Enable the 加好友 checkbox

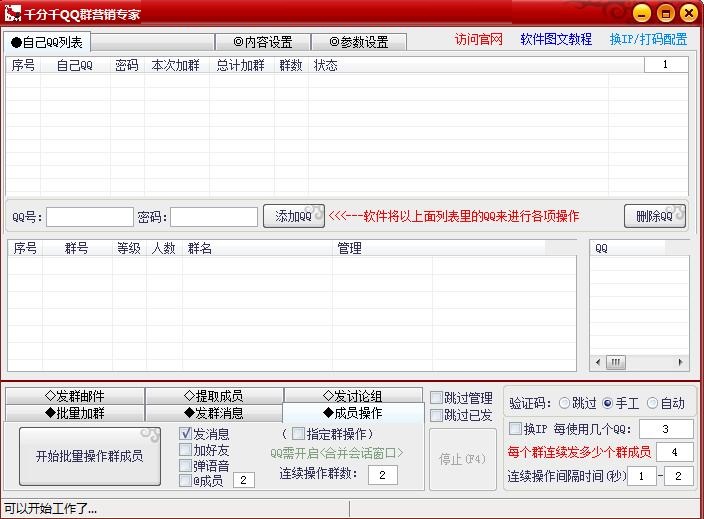[x=185, y=450]
